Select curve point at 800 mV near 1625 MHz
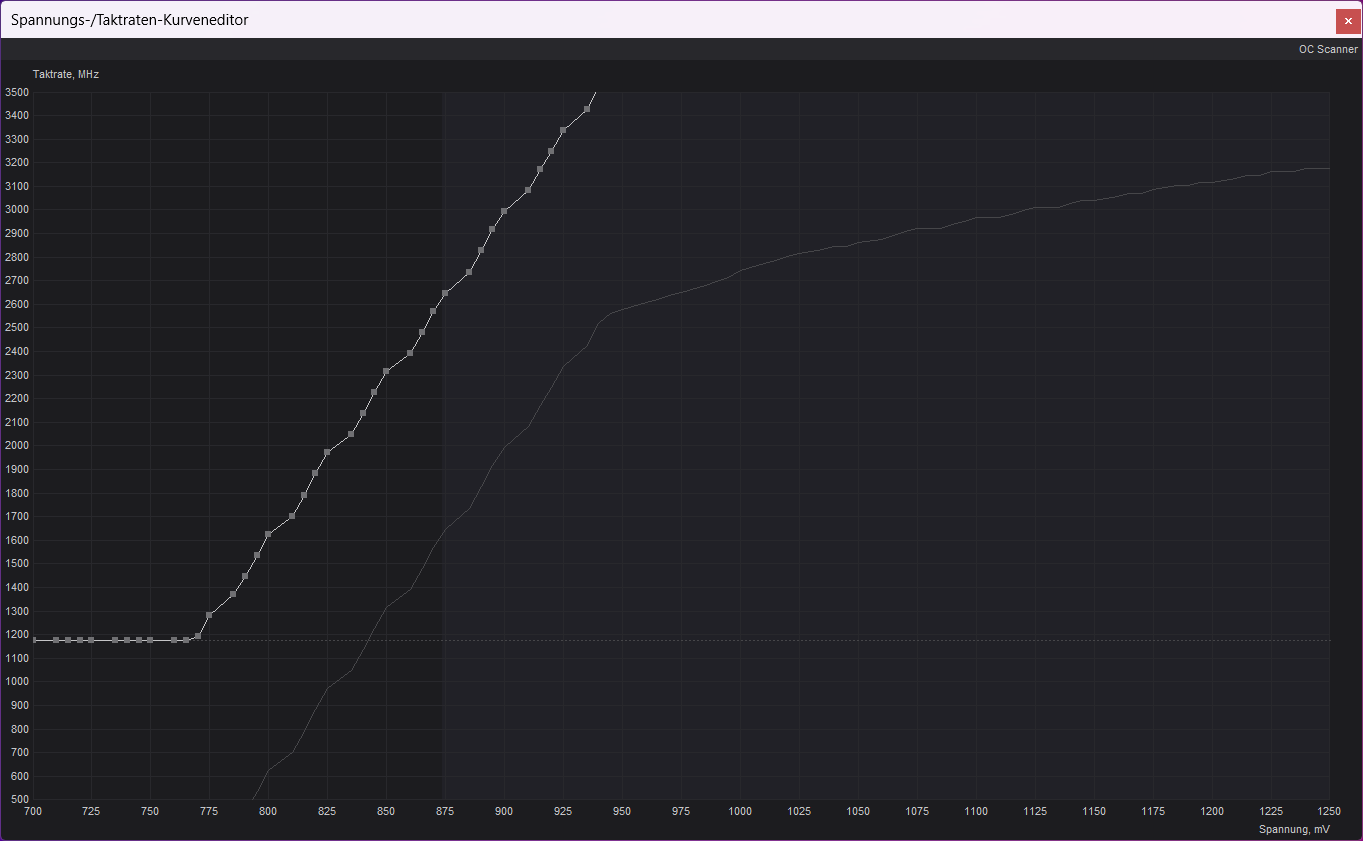This screenshot has height=841, width=1363. coord(268,534)
